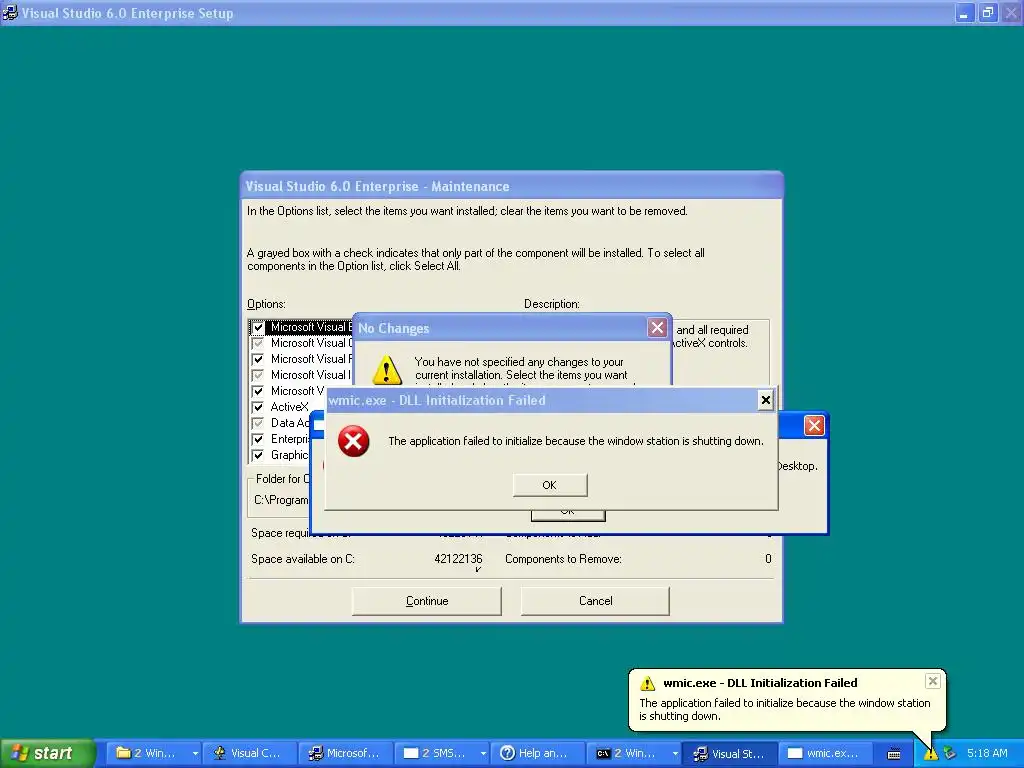Click Cancel in Maintenance dialog
1024x768 pixels.
596,601
